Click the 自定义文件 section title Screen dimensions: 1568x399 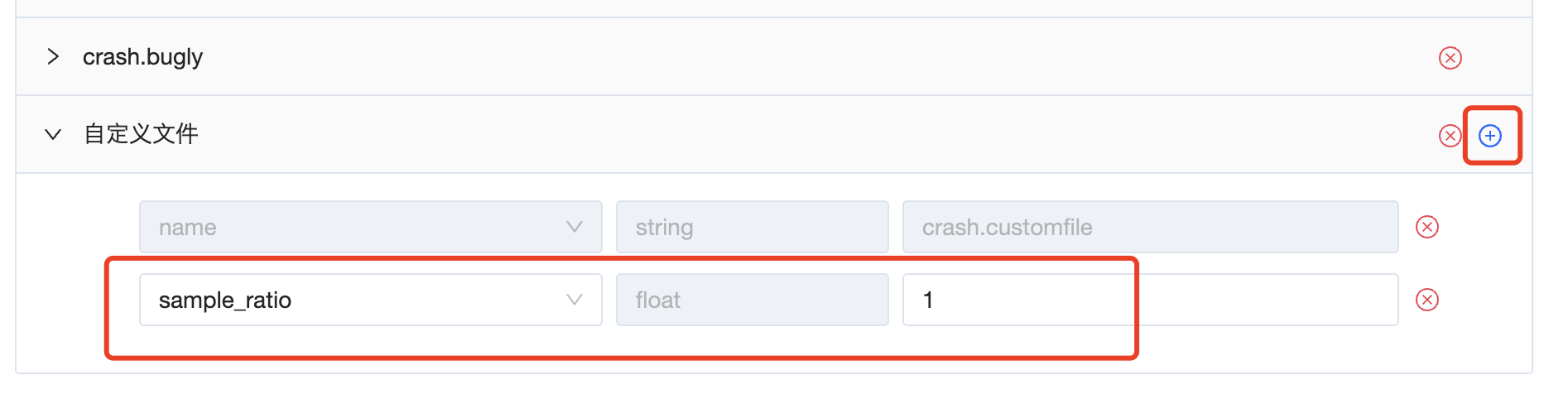[x=141, y=134]
